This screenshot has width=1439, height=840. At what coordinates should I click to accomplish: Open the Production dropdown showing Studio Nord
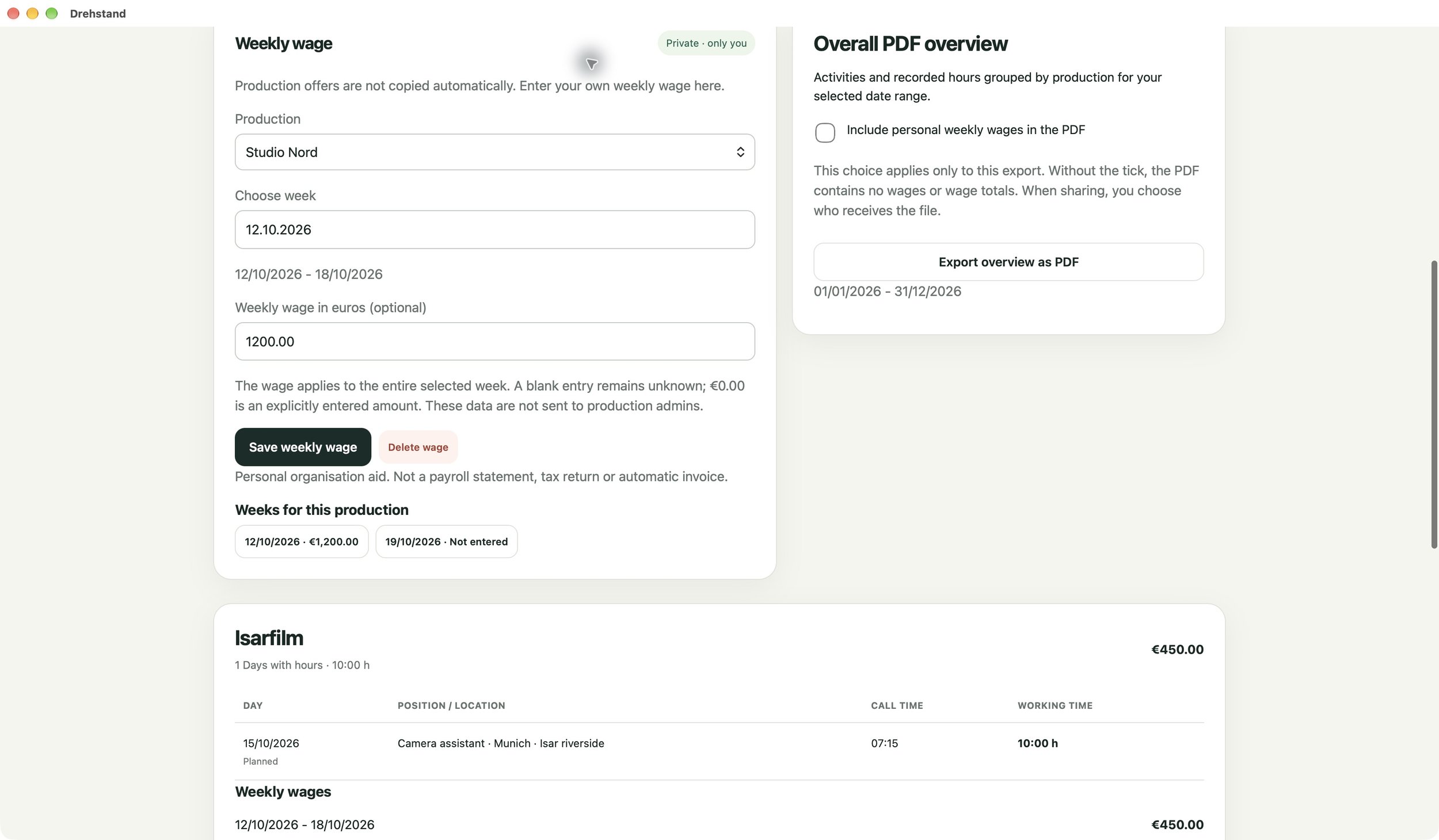[494, 152]
